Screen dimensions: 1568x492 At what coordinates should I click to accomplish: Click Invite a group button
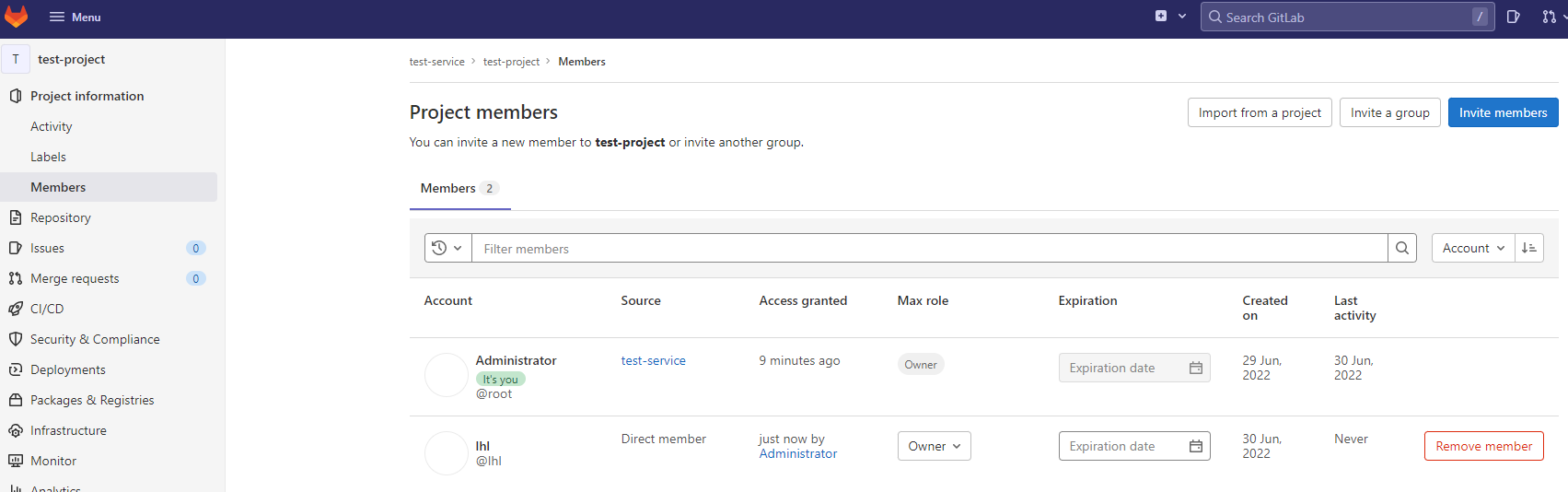coord(1389,112)
